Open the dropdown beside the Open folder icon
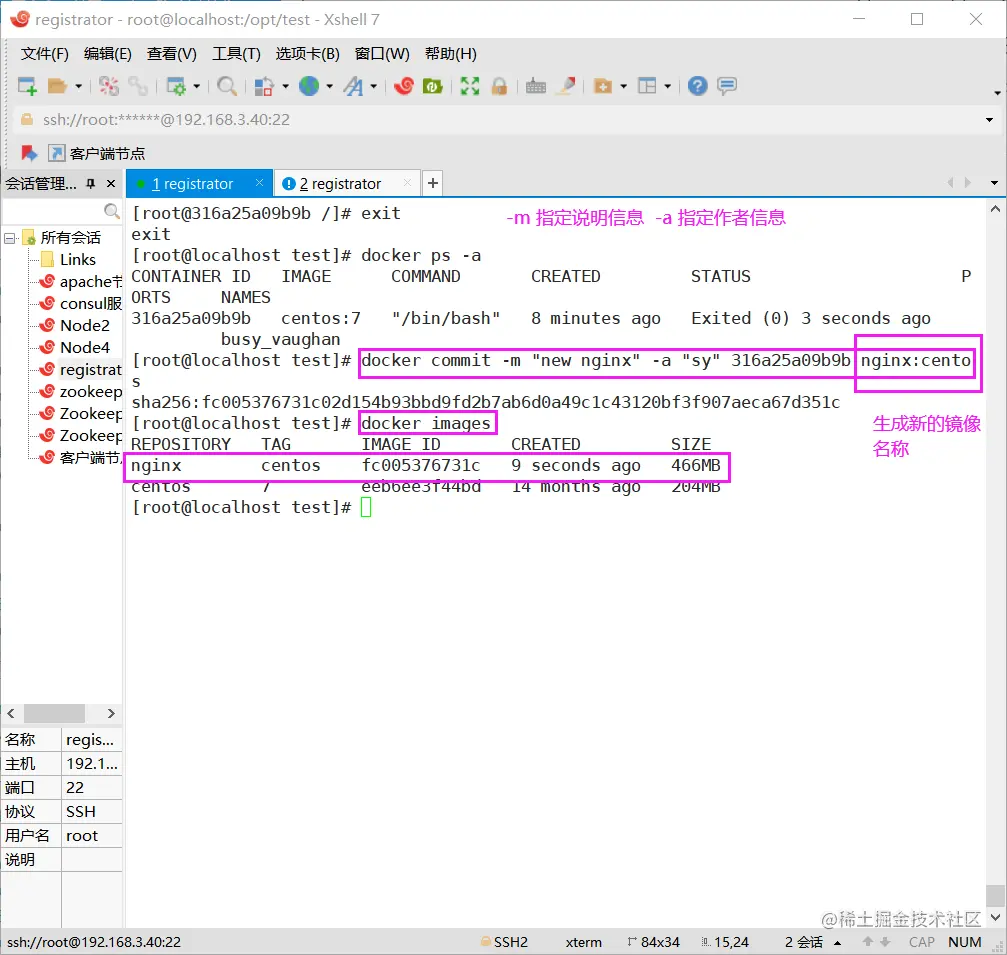 click(x=78, y=85)
